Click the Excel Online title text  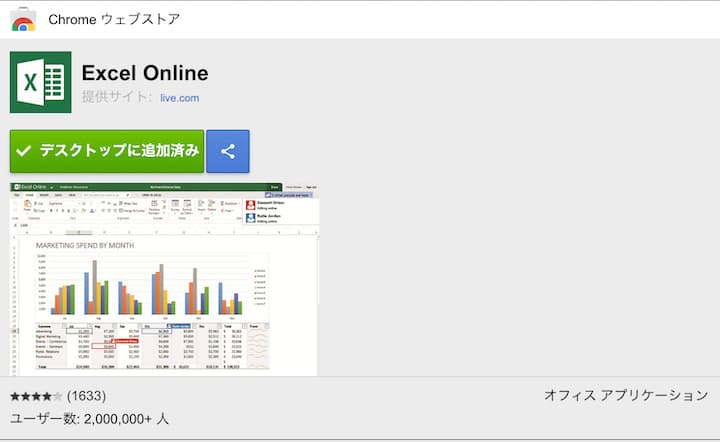145,73
